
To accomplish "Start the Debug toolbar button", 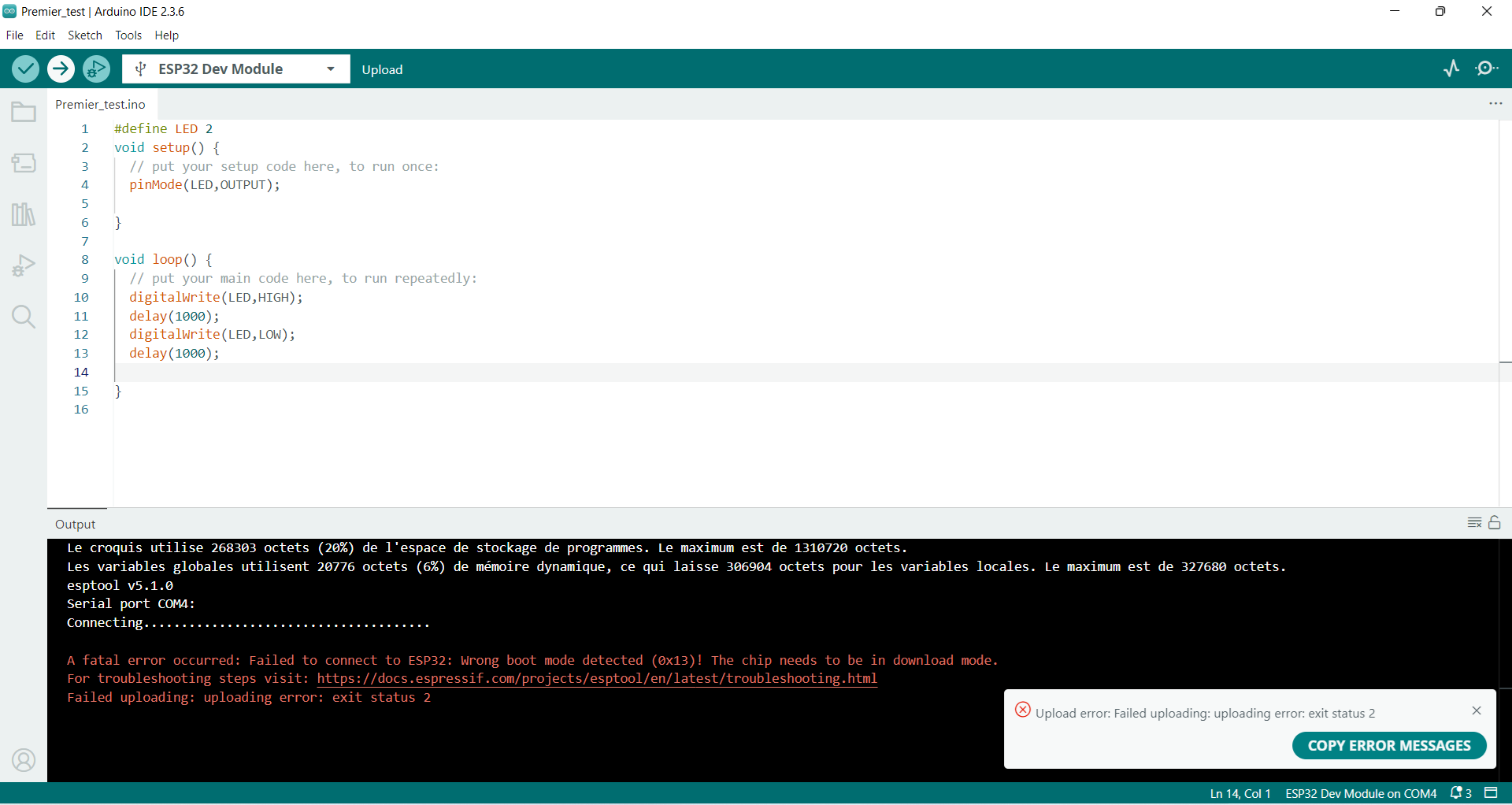I will (96, 69).
